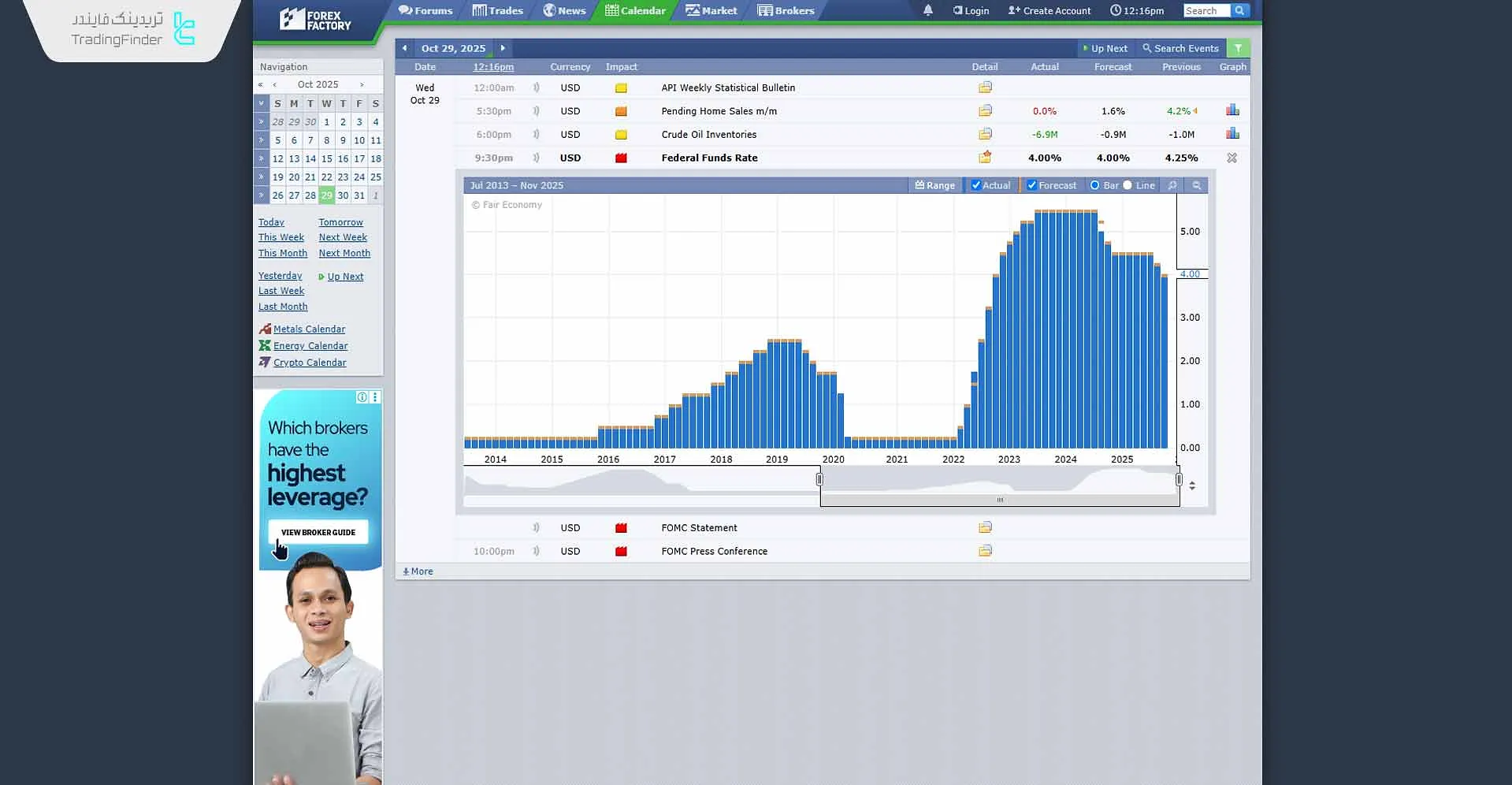Uncheck the Actual series checkbox
This screenshot has width=1512, height=785.
click(976, 185)
